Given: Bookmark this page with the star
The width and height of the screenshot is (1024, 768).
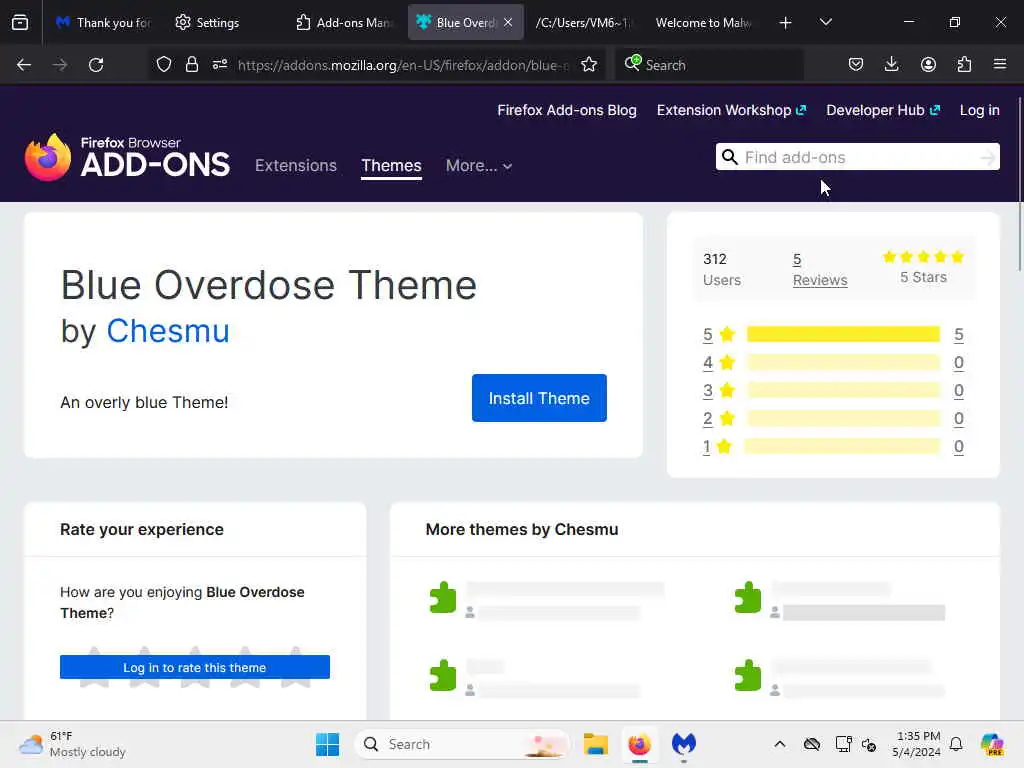Looking at the screenshot, I should coord(589,64).
